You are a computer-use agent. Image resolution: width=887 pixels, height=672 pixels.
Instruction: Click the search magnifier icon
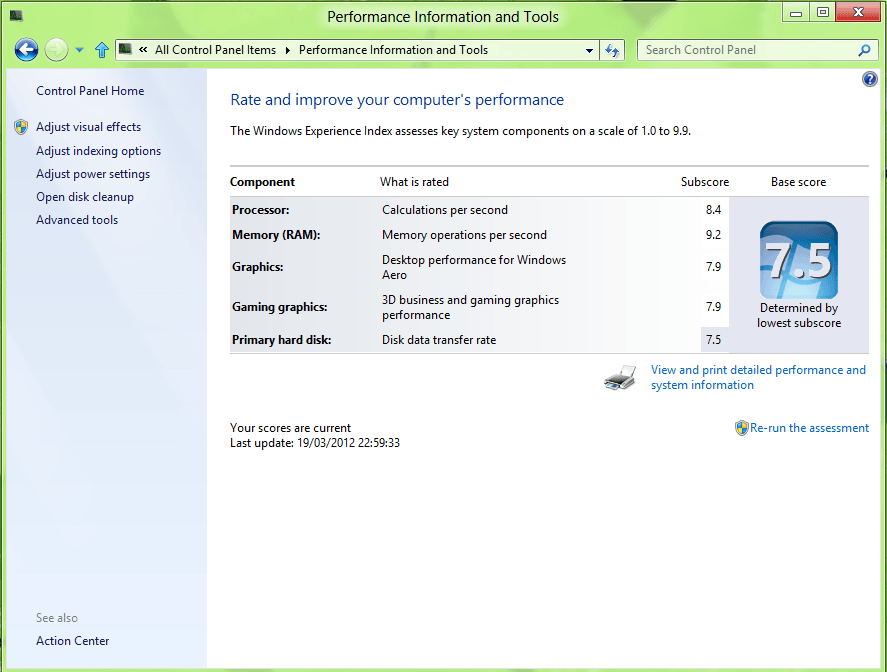tap(864, 50)
